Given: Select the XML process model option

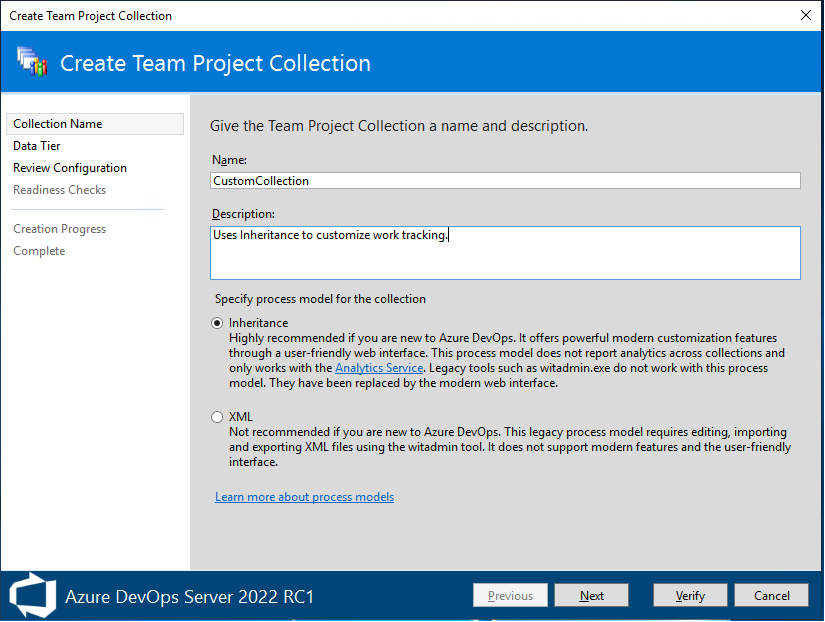Looking at the screenshot, I should point(217,417).
